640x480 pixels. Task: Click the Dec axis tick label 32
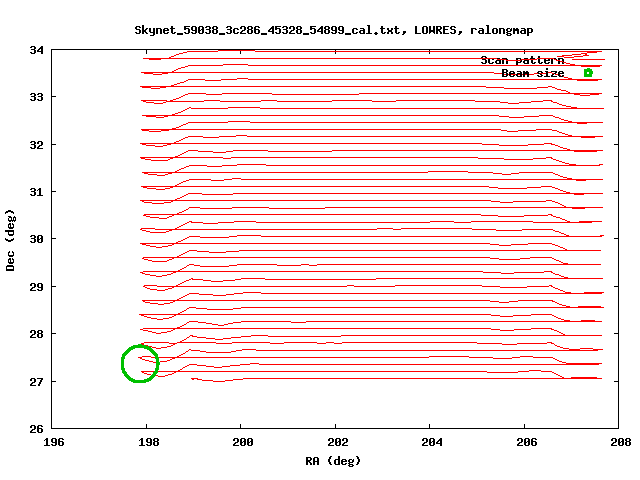tap(36, 145)
